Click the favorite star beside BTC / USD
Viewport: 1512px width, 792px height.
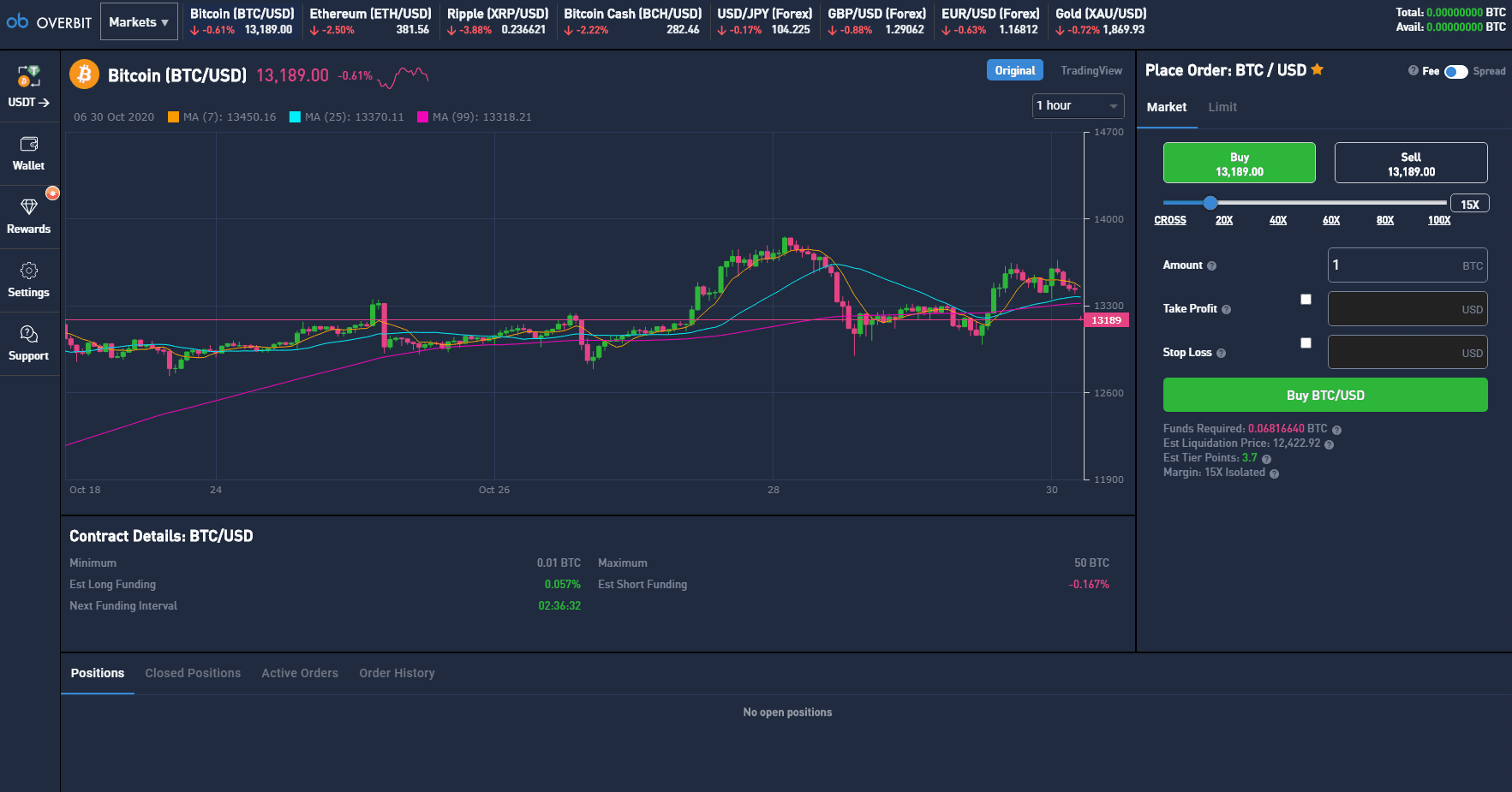point(1318,69)
